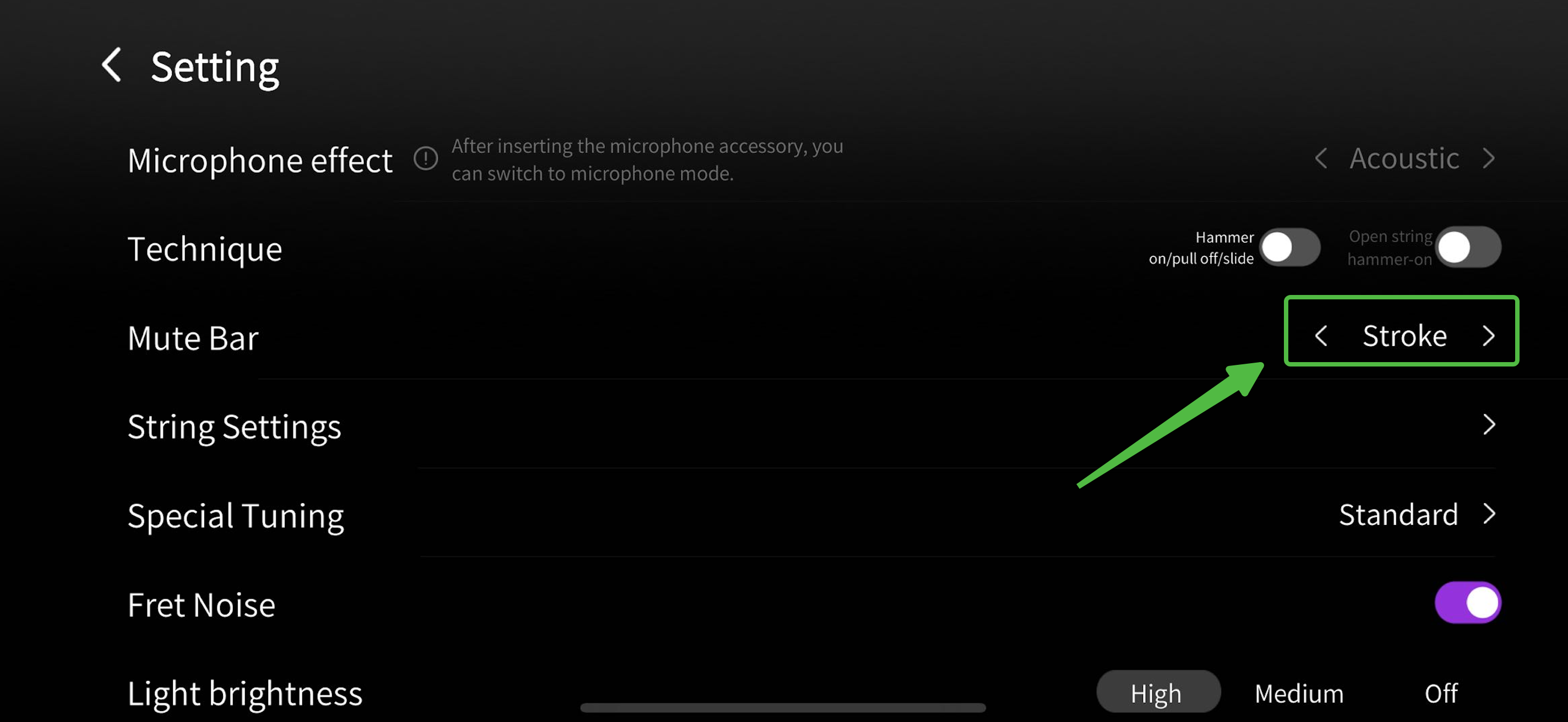Tap the Standard tuning value
Viewport: 1568px width, 722px height.
click(1398, 515)
